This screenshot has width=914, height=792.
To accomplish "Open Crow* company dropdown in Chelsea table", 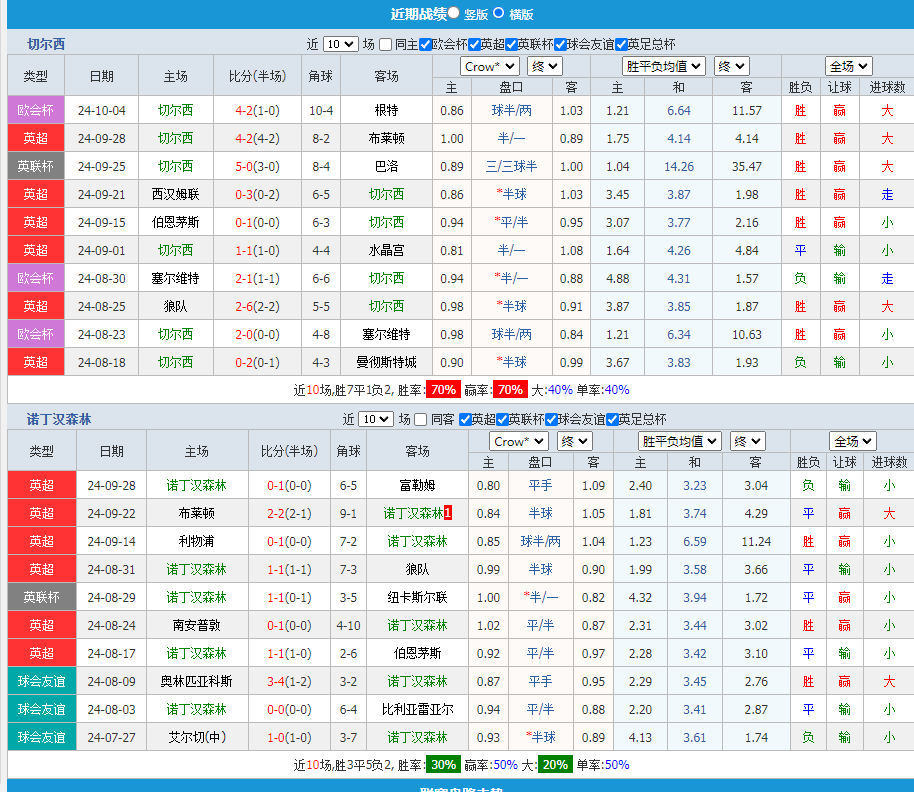I will (x=489, y=66).
